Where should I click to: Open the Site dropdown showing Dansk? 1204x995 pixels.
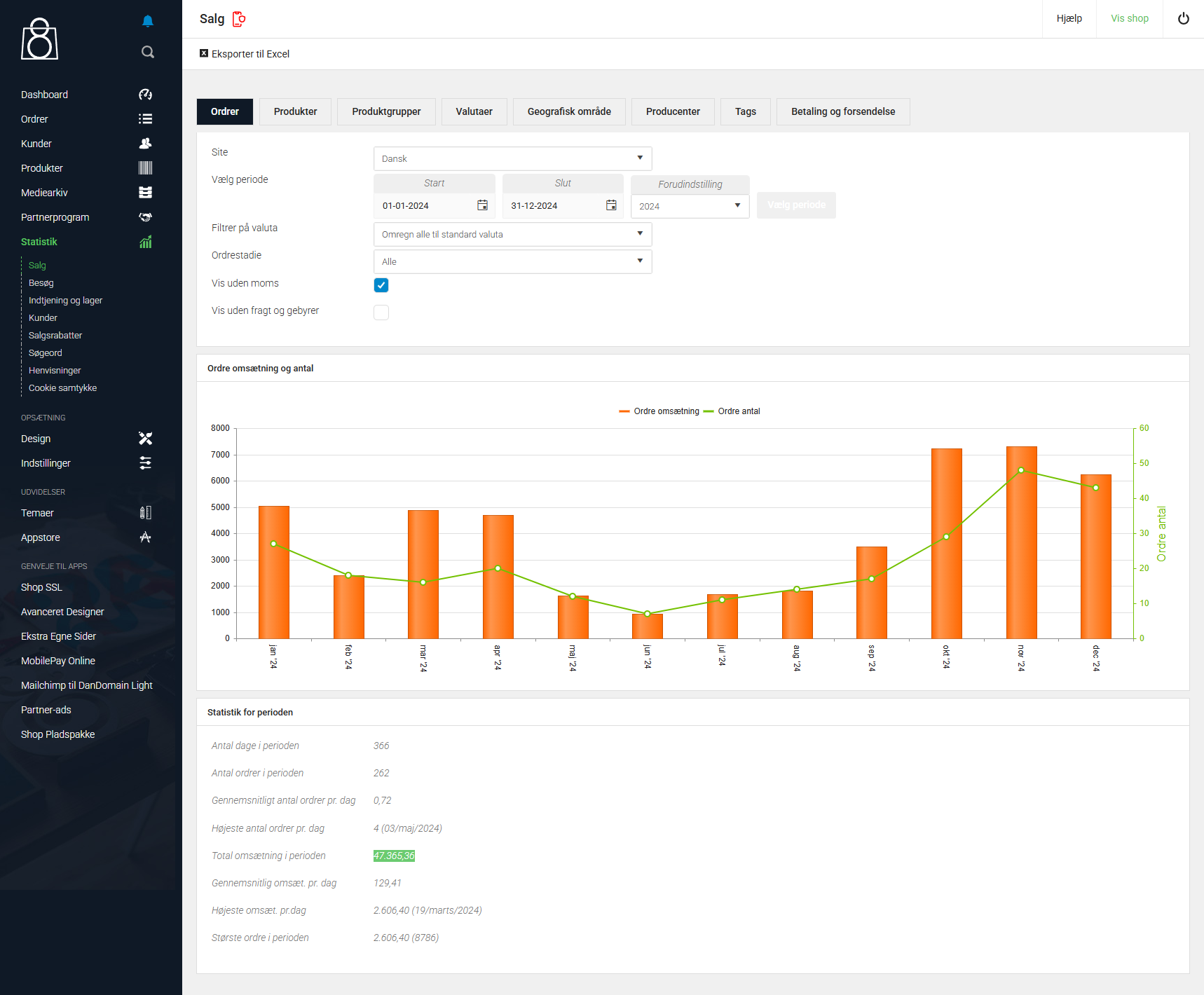tap(512, 158)
